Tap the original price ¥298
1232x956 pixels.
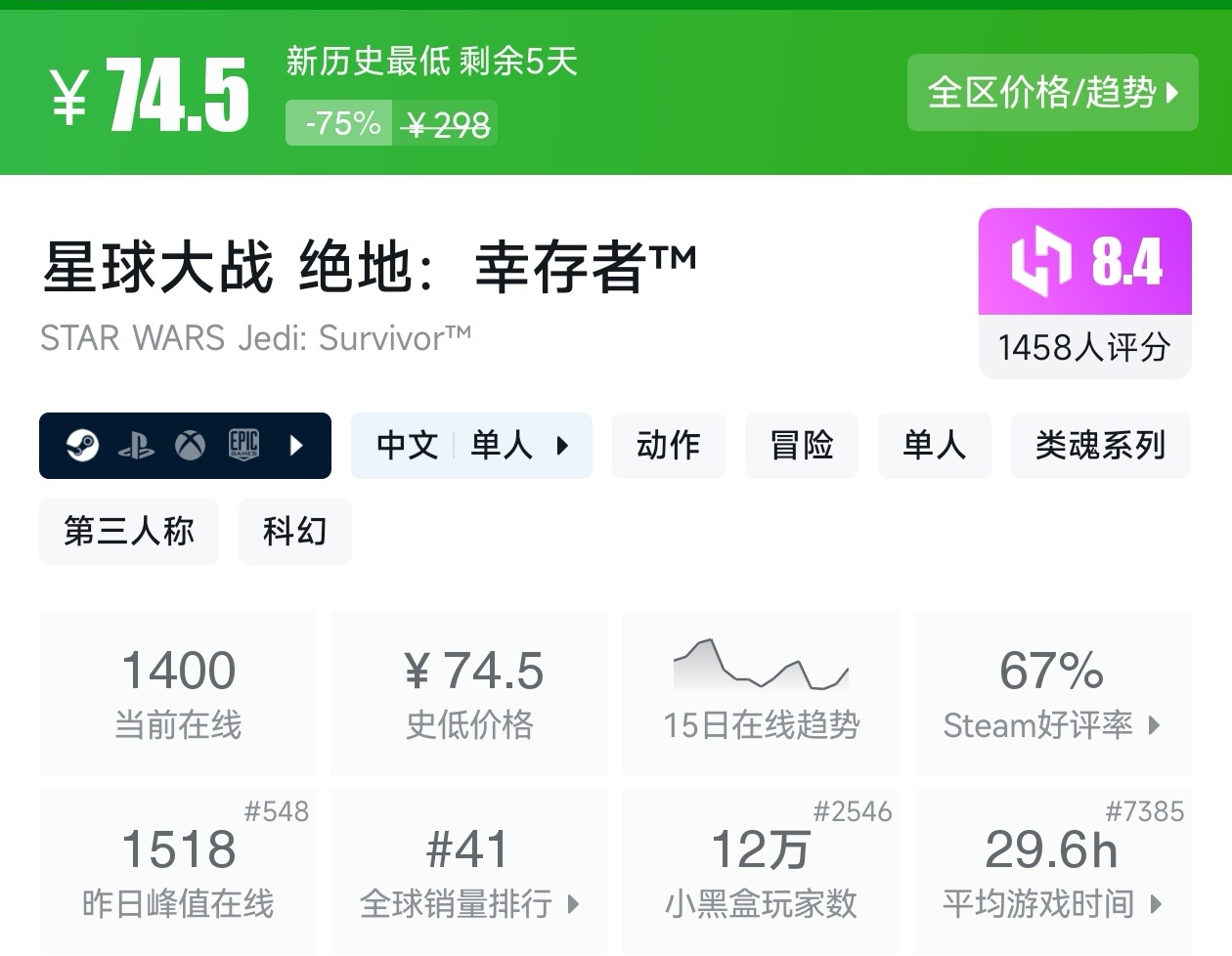click(447, 124)
